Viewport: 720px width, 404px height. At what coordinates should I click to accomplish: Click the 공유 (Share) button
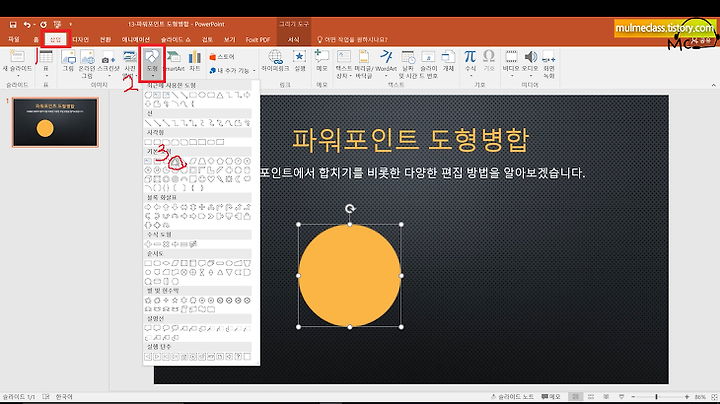703,40
